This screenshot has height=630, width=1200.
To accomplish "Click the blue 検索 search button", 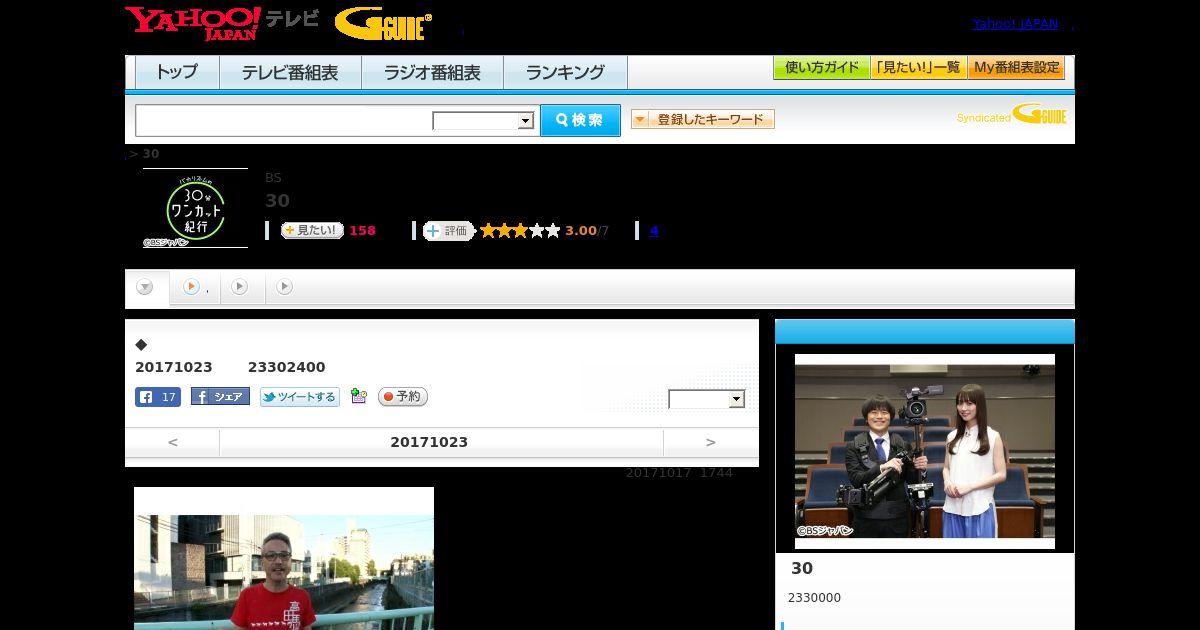I will point(580,120).
